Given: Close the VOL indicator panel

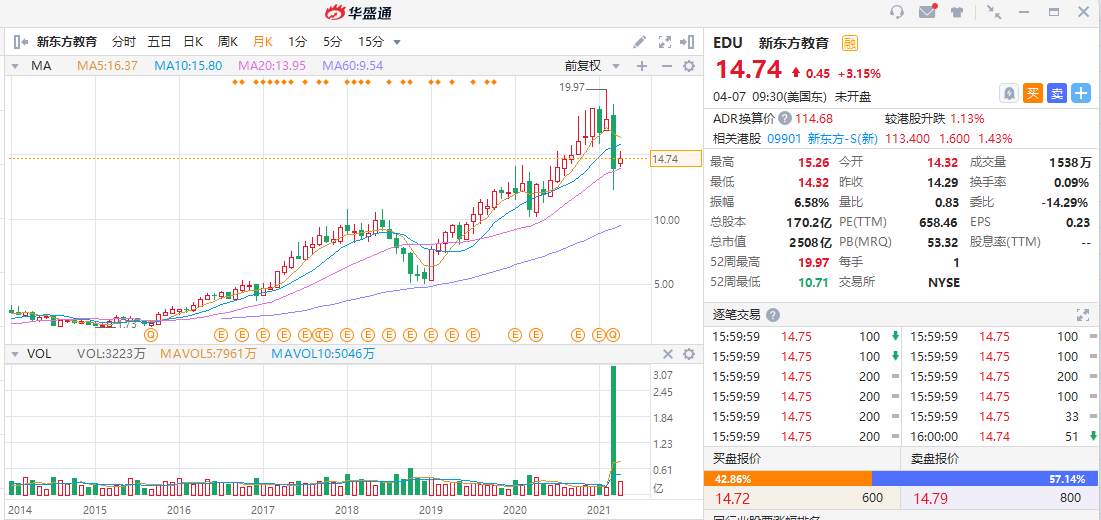Looking at the screenshot, I should [x=668, y=354].
